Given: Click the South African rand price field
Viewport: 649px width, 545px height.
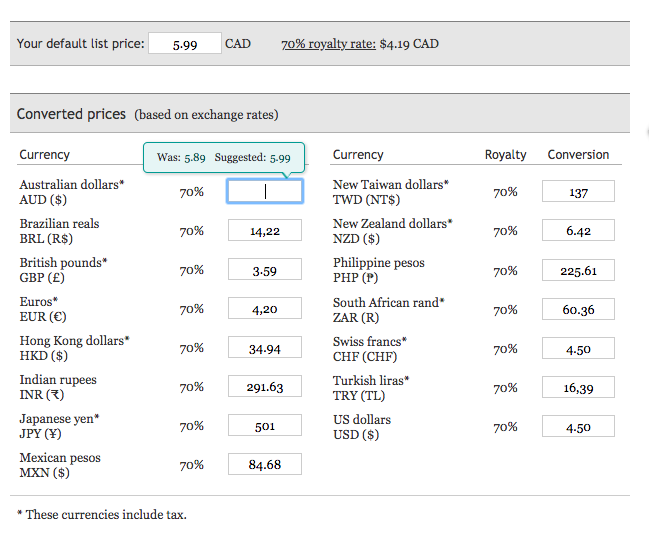Looking at the screenshot, I should pos(578,309).
